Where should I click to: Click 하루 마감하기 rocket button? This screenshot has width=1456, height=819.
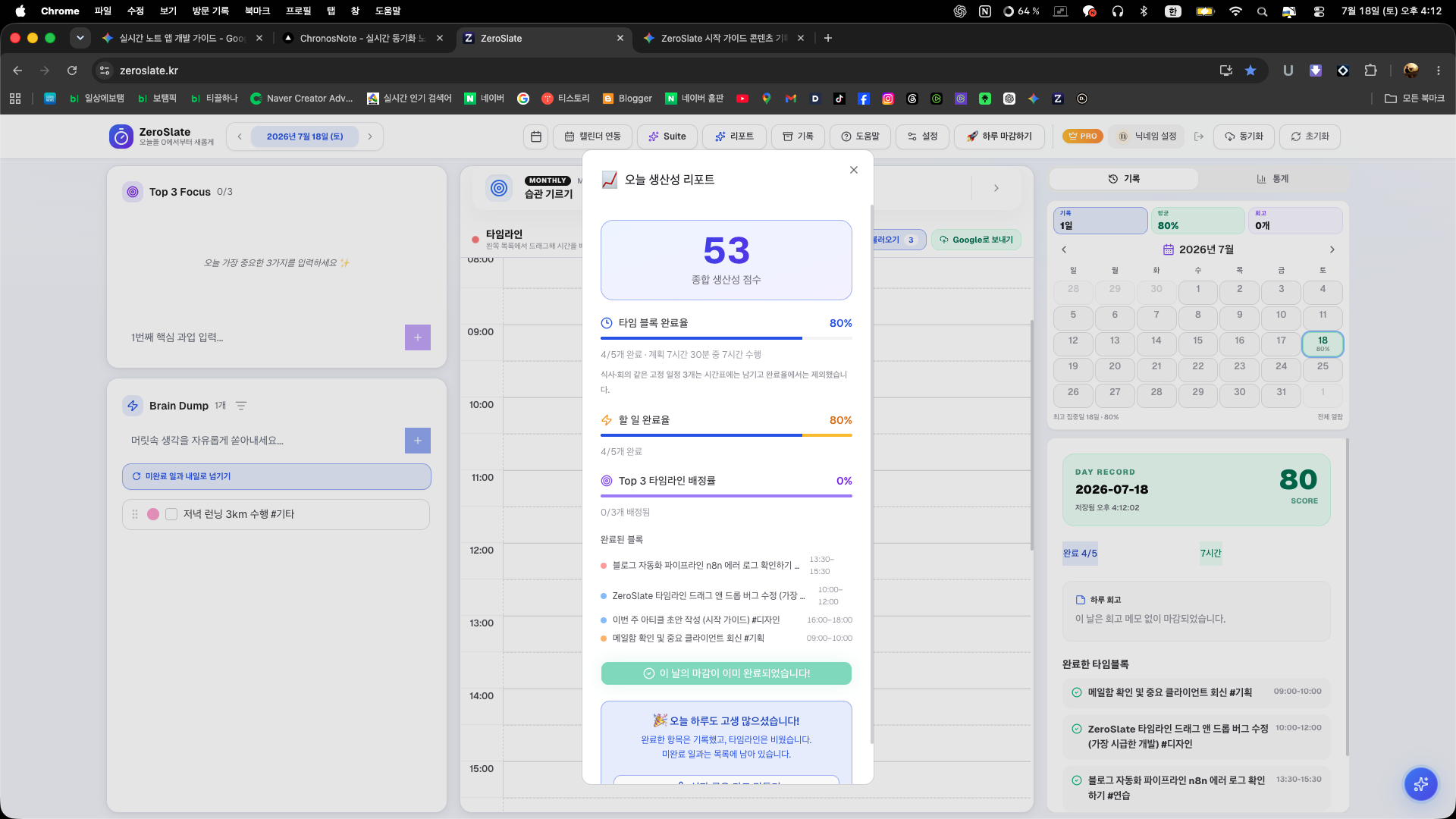[999, 136]
